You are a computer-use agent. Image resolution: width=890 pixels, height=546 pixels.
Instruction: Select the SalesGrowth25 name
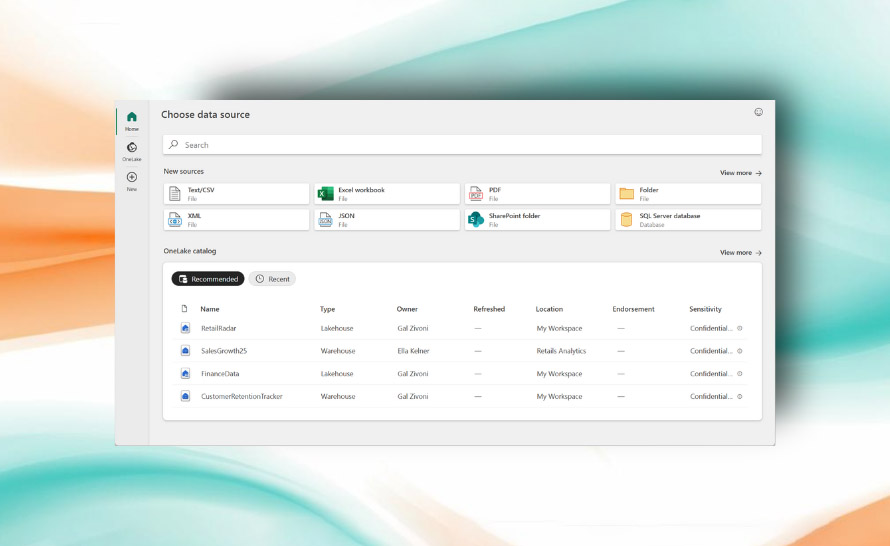coord(224,351)
